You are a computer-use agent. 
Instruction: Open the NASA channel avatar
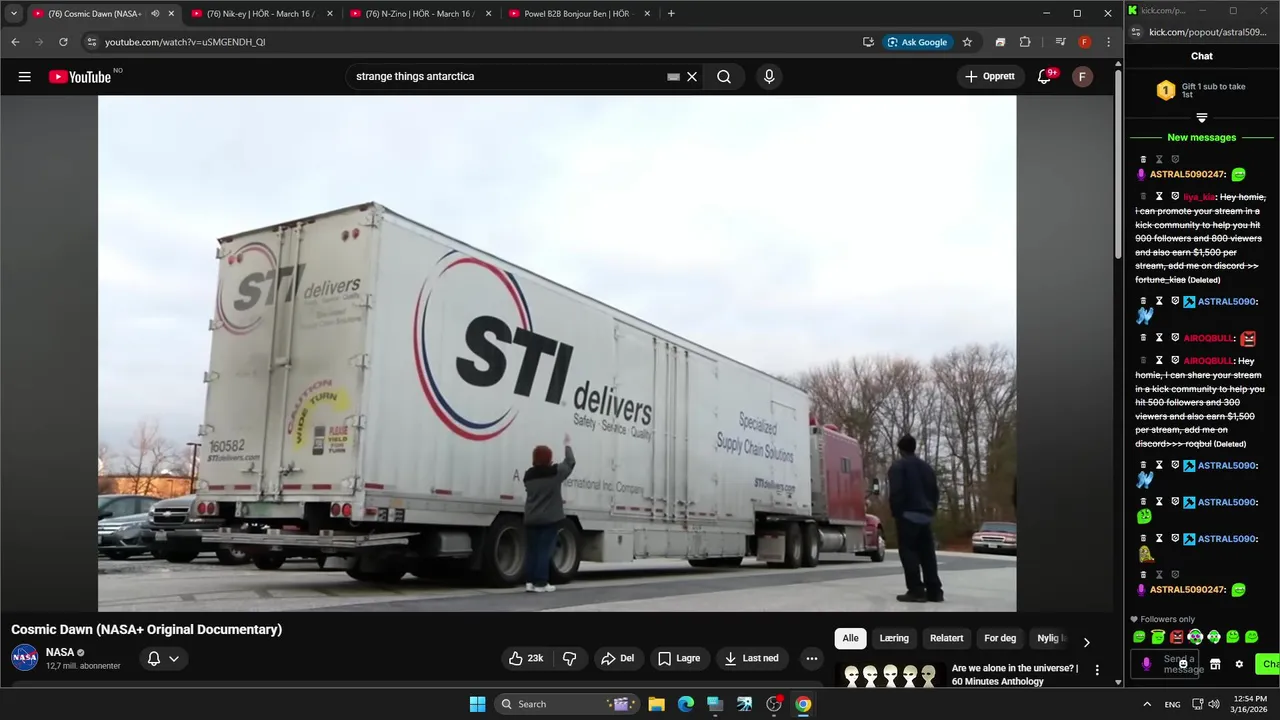tap(25, 658)
